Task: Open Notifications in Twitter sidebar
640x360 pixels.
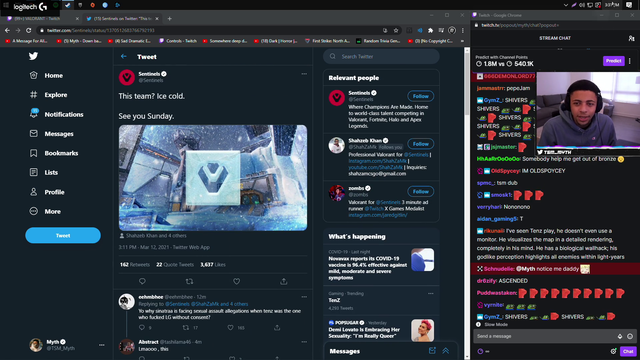Action: [x=56, y=114]
